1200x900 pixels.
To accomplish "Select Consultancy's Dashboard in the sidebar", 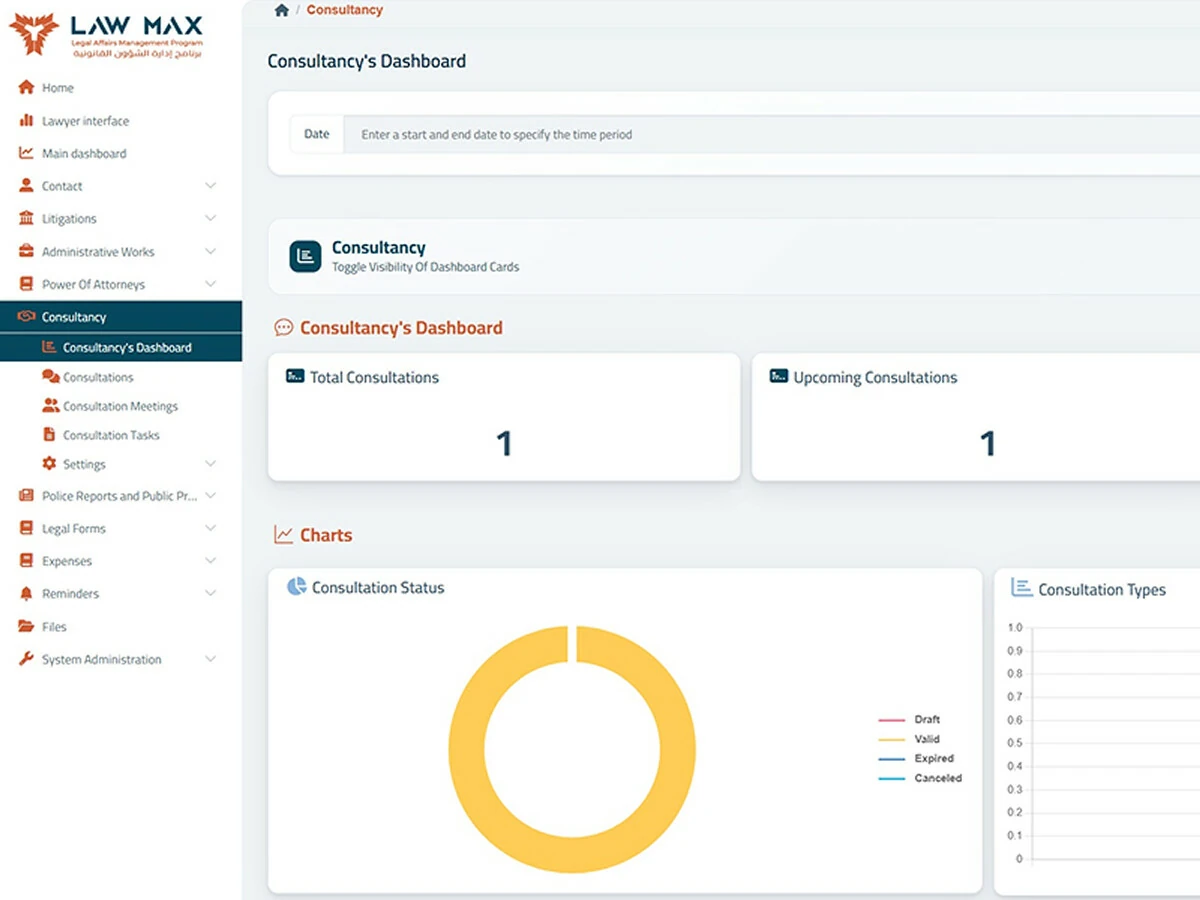I will click(121, 347).
